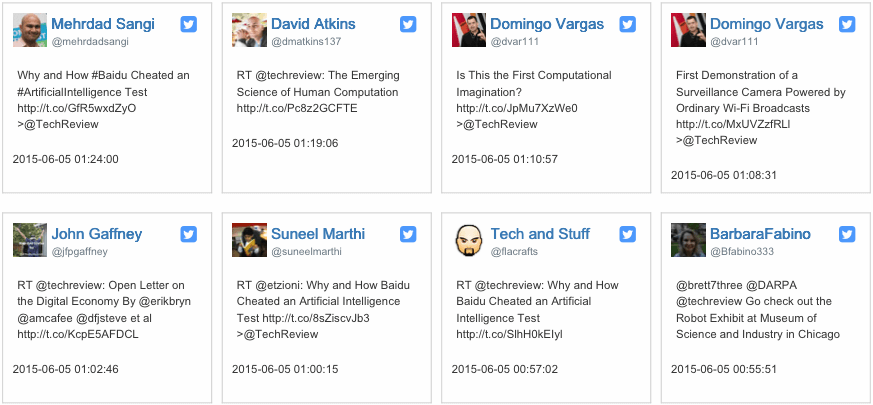Click the @dmatkins137 handle
The height and width of the screenshot is (405, 873).
point(306,42)
